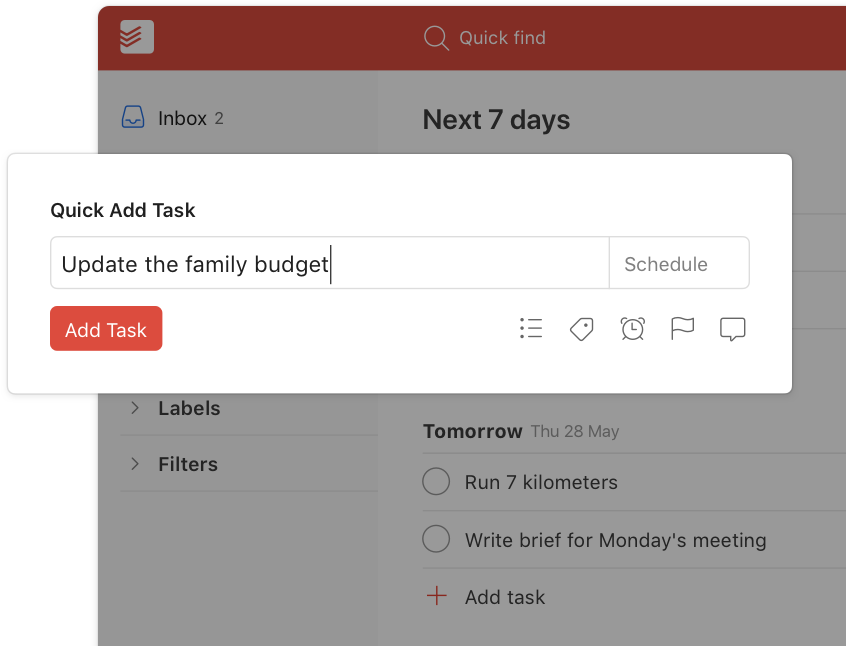846x646 pixels.
Task: Expand the Filters section chevron
Action: [x=136, y=464]
